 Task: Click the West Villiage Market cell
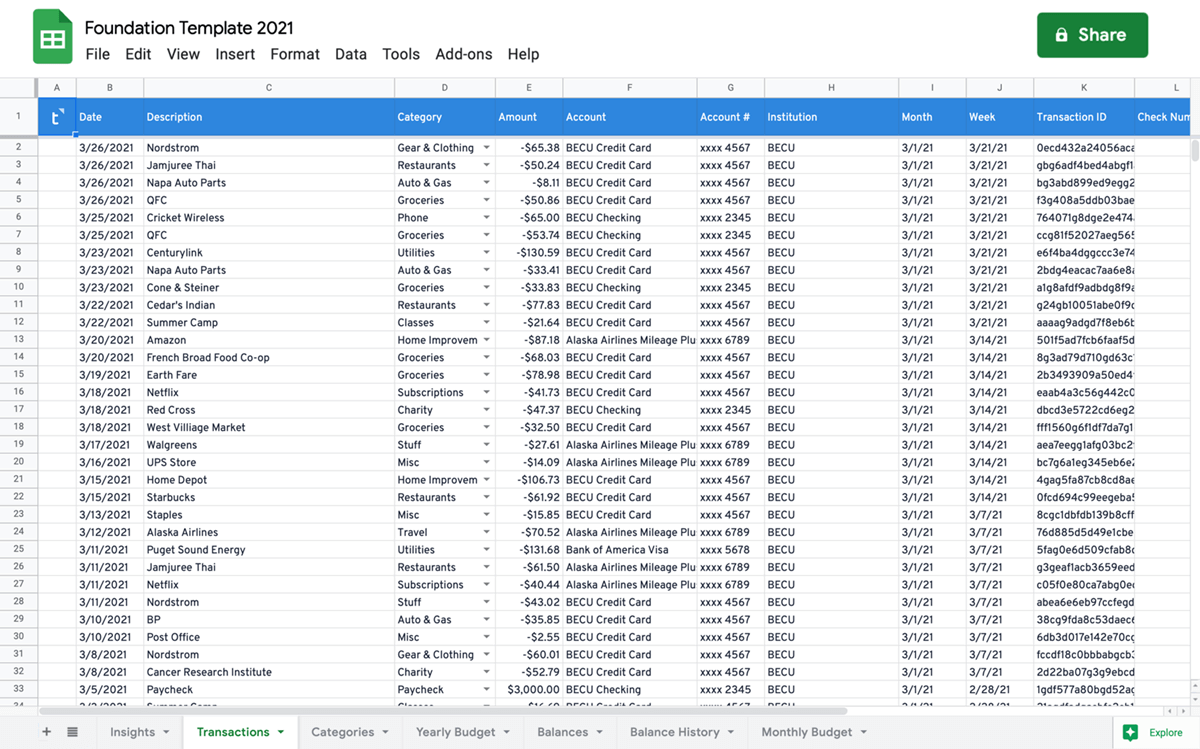269,428
